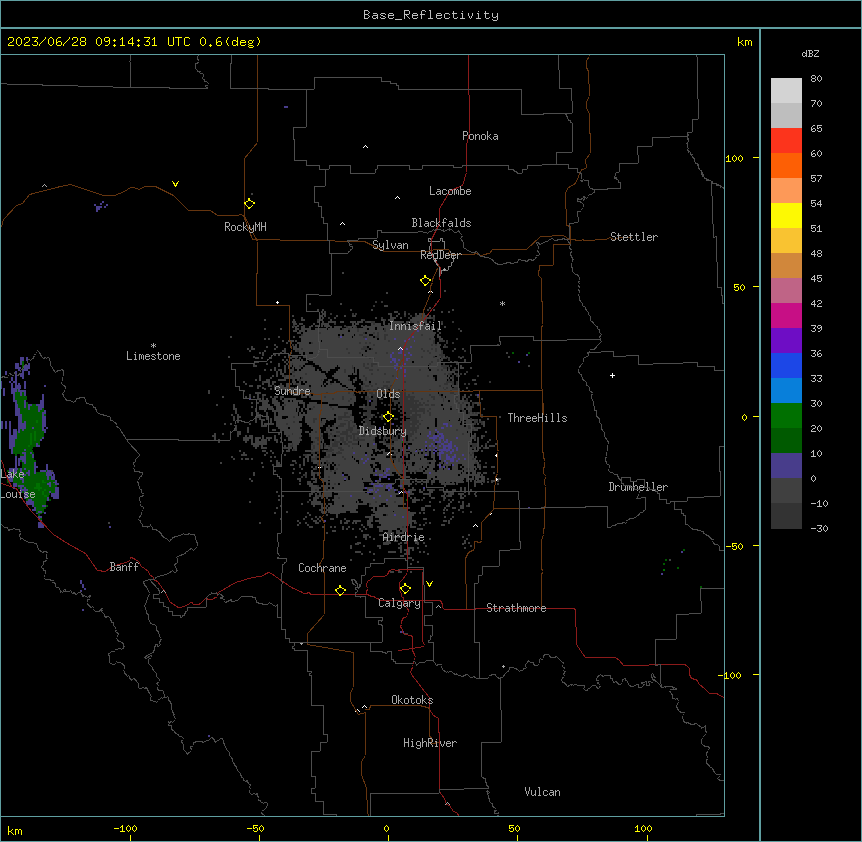862x842 pixels.
Task: Click the yellow diamond marker above Calgary
Action: (405, 589)
